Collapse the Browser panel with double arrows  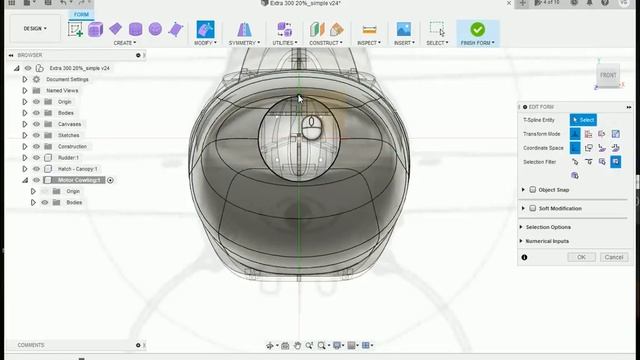pos(11,55)
